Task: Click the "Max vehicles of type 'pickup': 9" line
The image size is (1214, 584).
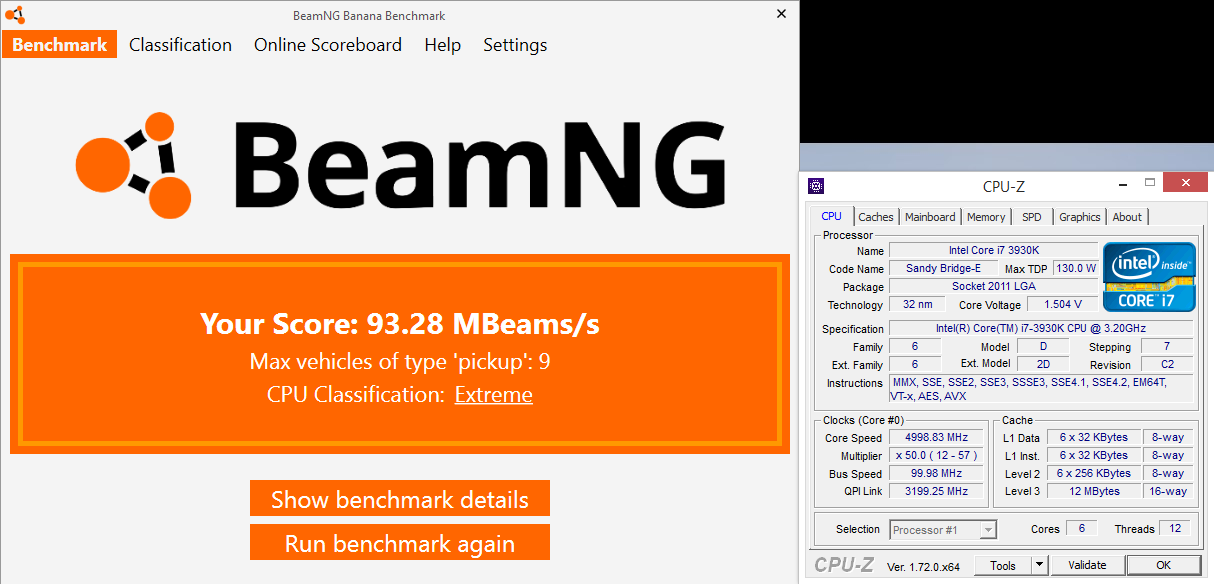Action: (400, 361)
